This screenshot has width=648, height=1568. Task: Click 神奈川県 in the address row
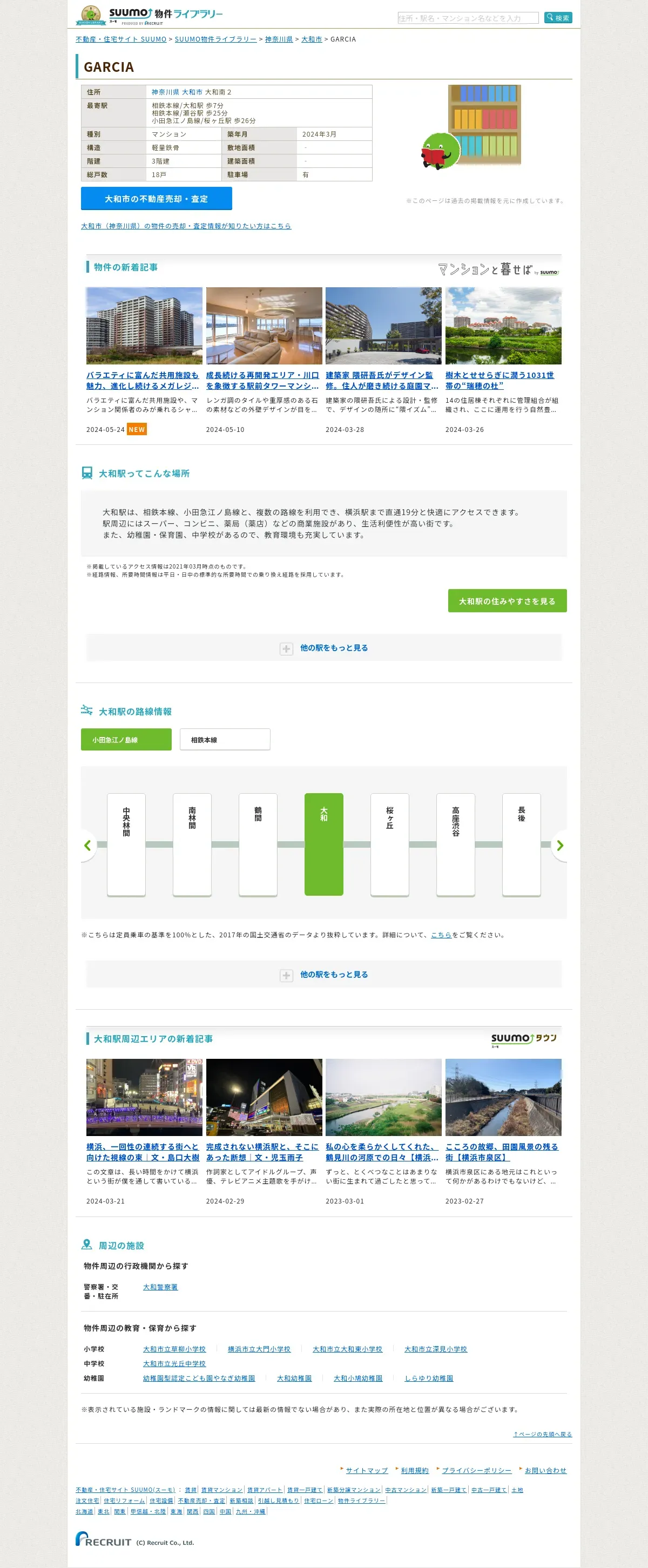[165, 92]
